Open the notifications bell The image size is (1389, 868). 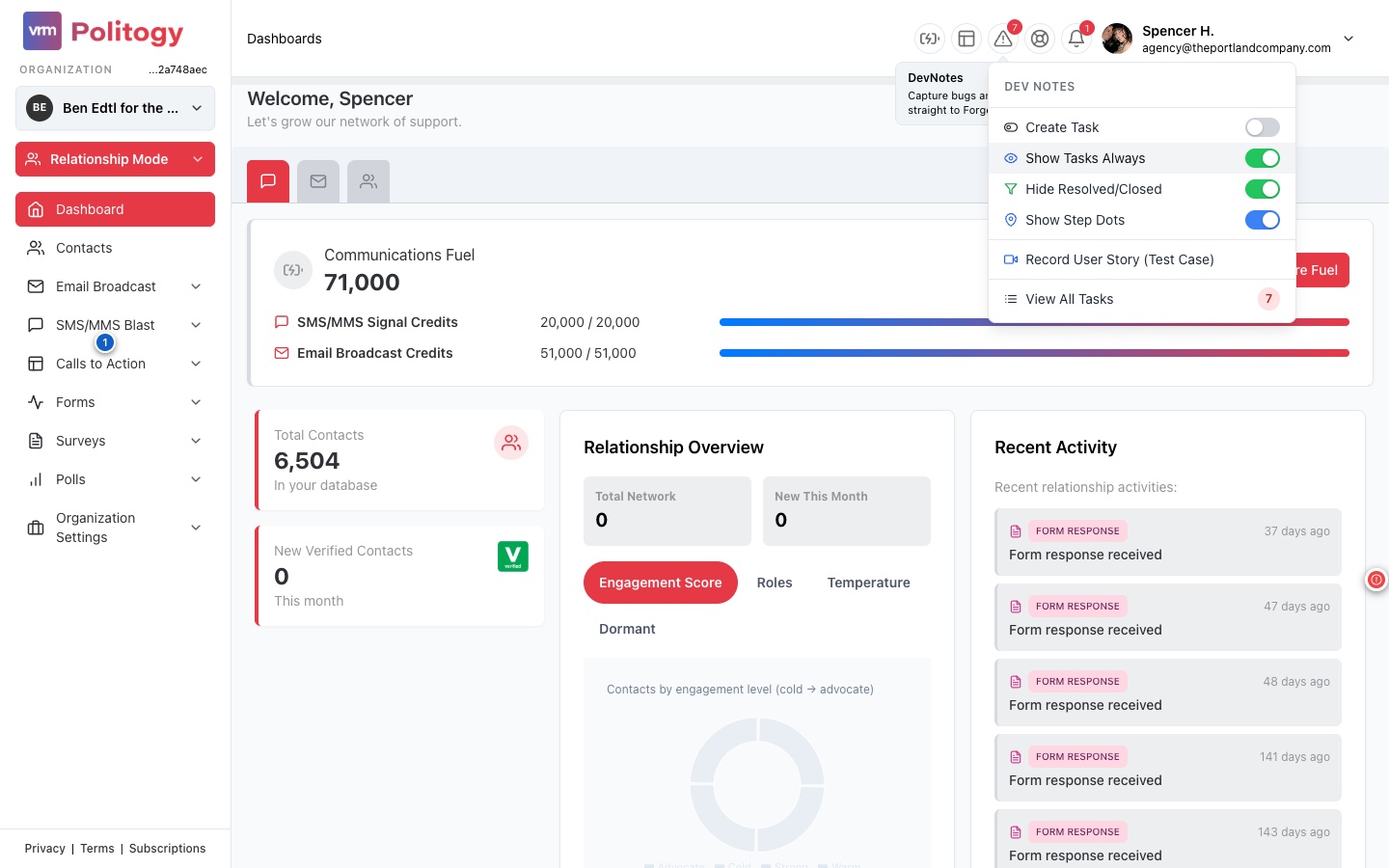point(1076,39)
